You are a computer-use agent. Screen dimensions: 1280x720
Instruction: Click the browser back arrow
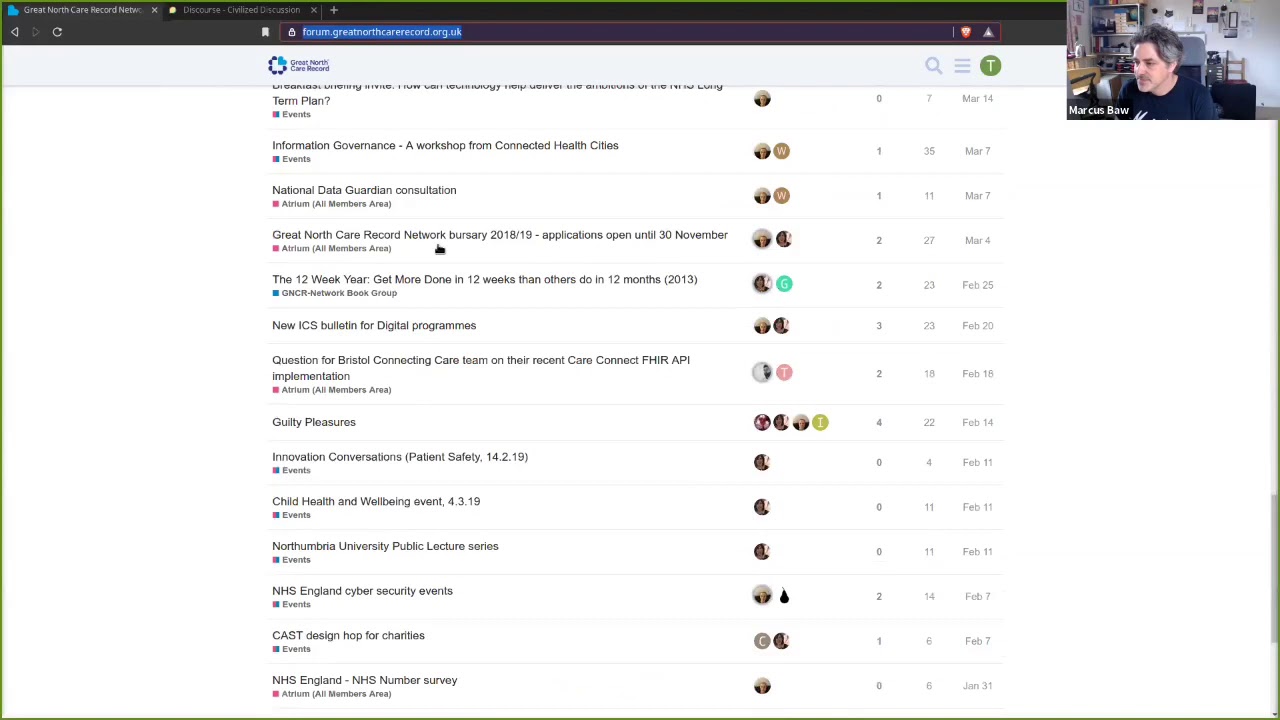pos(15,32)
